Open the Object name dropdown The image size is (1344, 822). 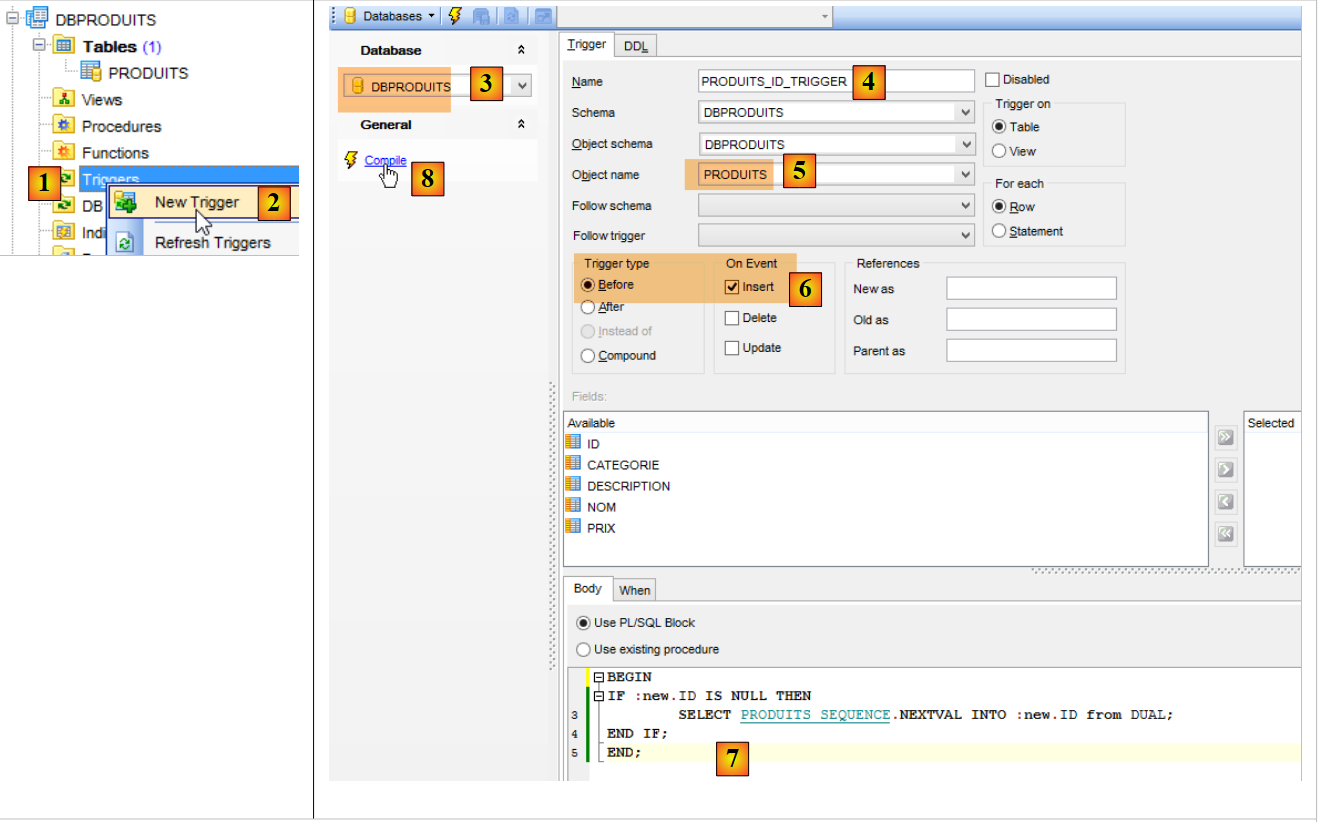pyautogui.click(x=964, y=175)
